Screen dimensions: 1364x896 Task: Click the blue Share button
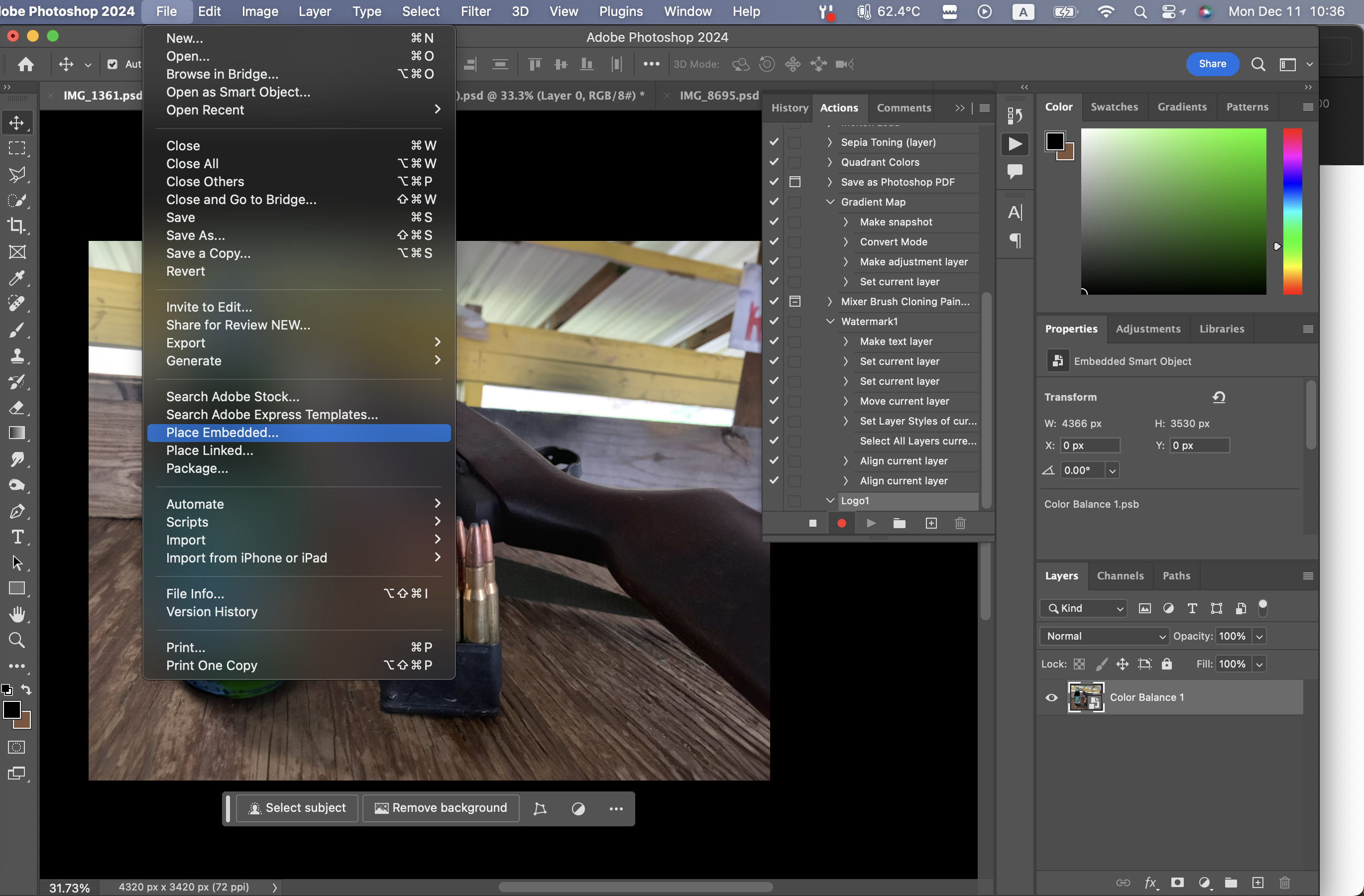(x=1212, y=64)
